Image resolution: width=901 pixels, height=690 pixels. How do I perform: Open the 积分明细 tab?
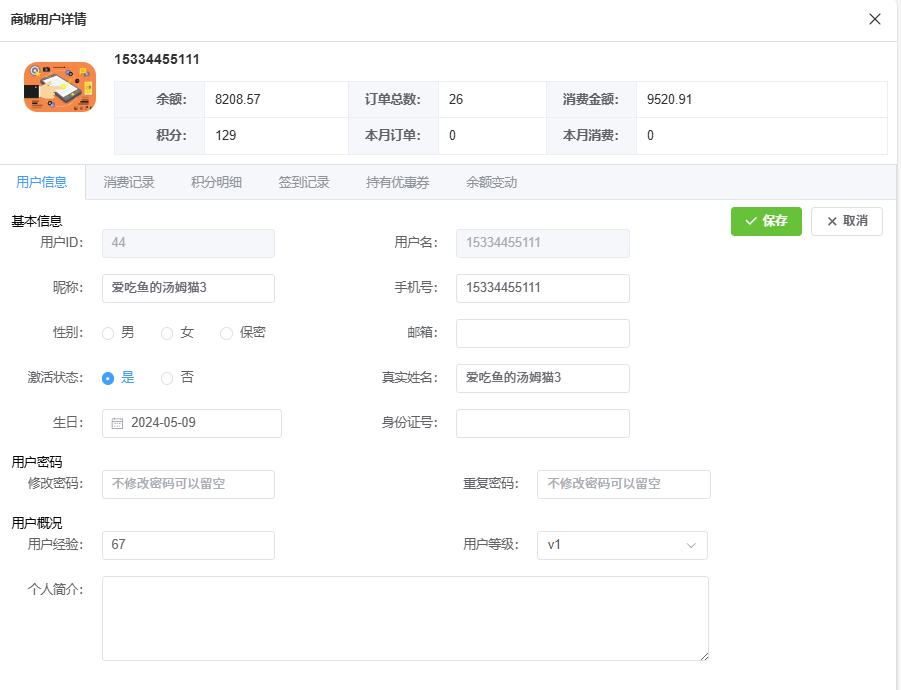tap(216, 182)
